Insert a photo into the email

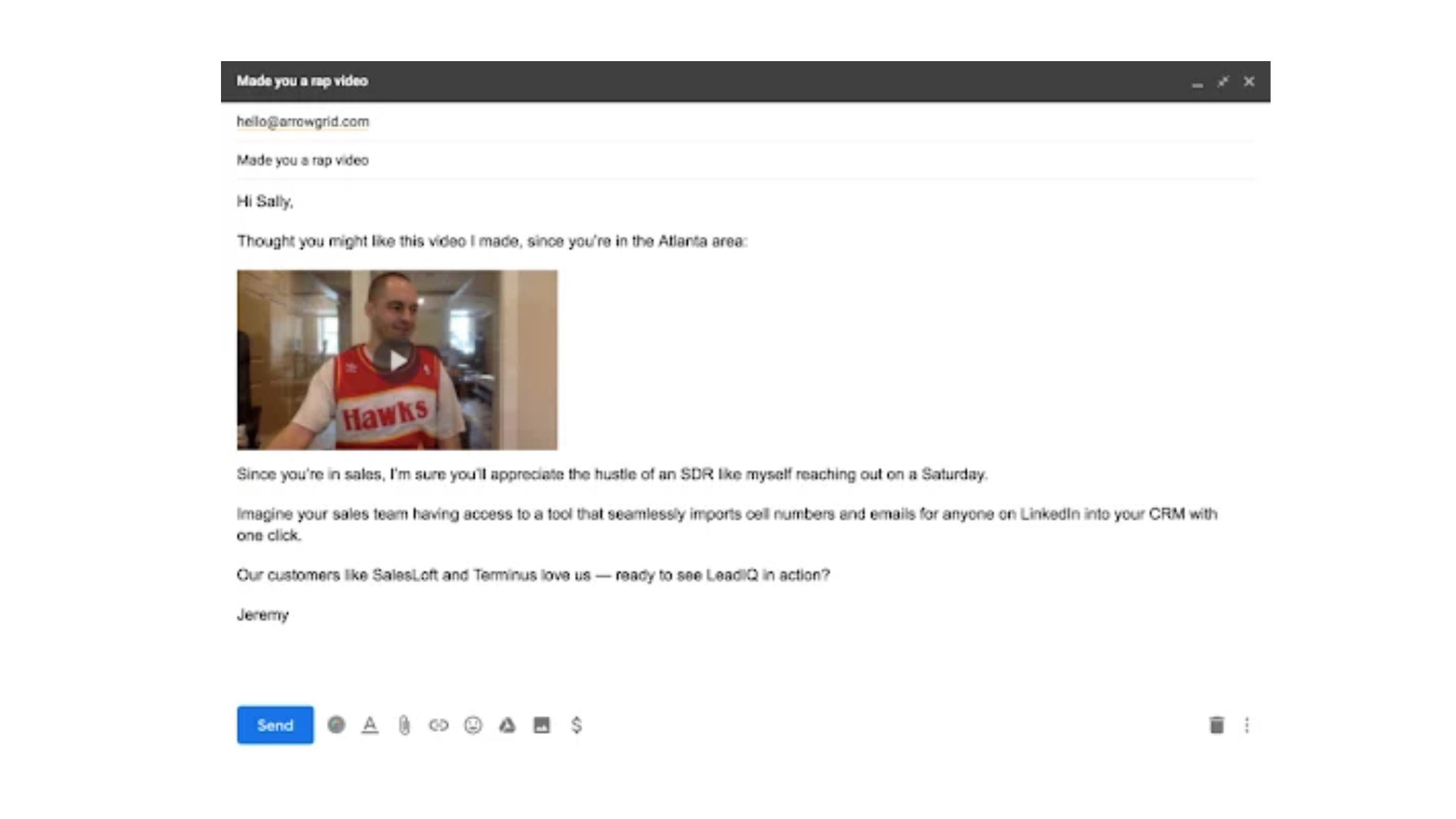[542, 725]
